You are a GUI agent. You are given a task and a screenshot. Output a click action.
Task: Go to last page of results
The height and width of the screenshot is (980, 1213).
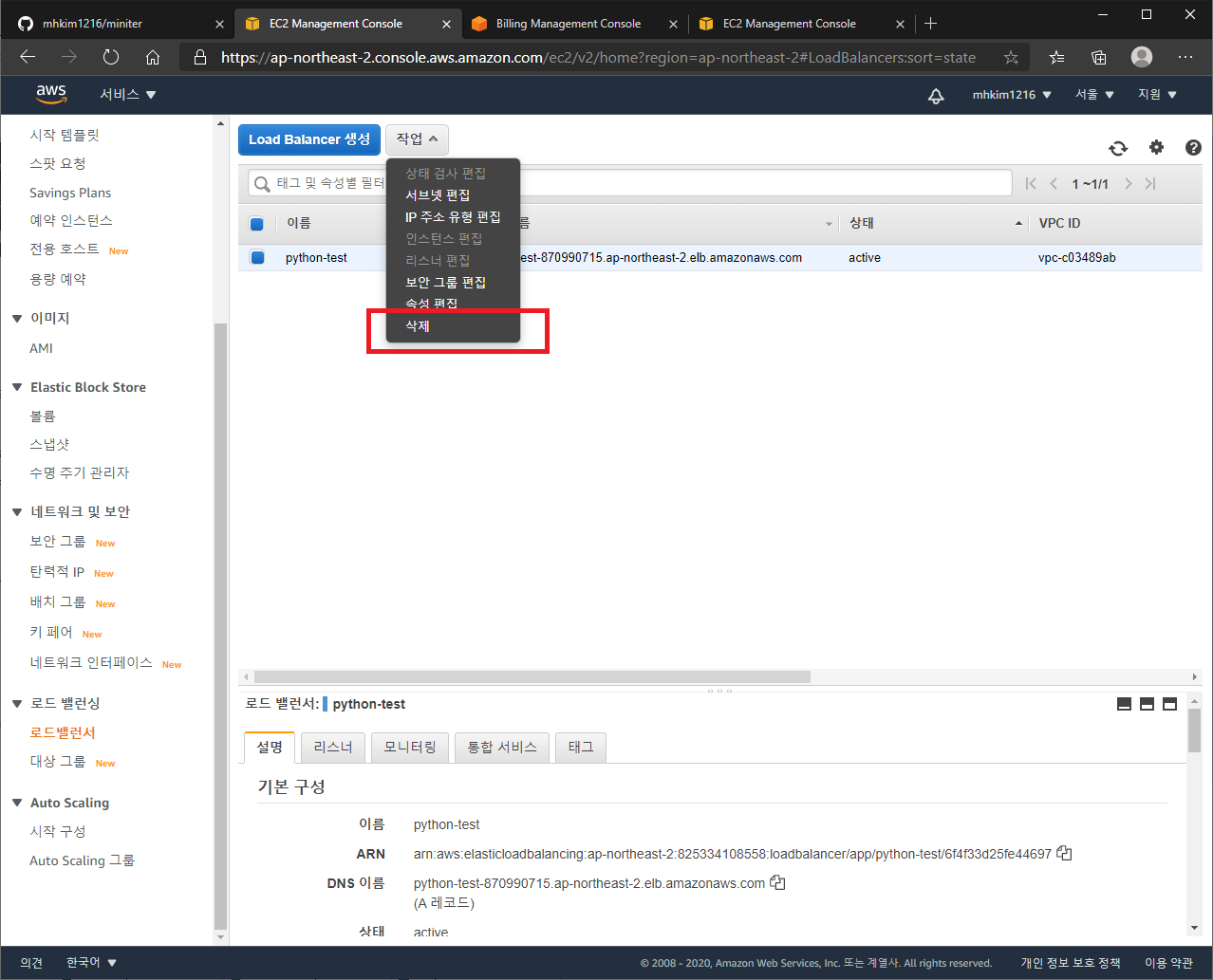[1150, 184]
